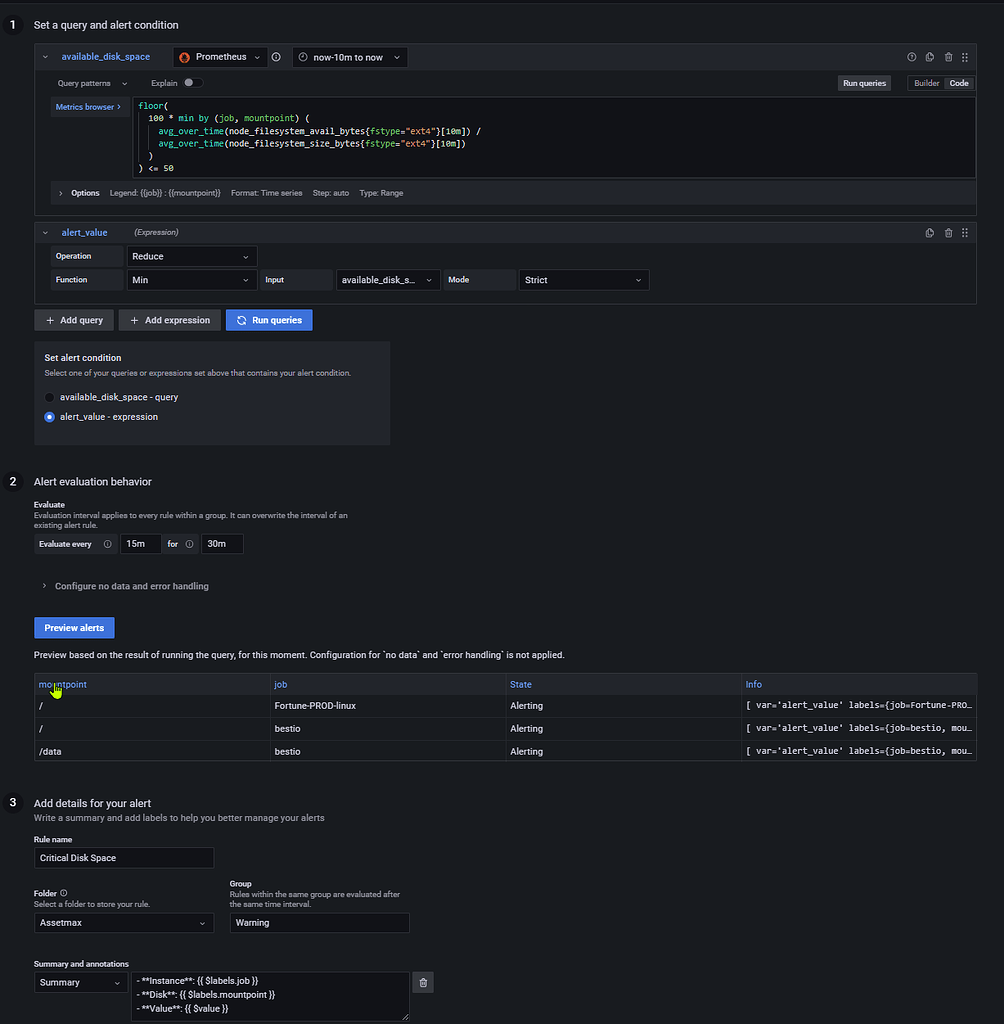
Task: Delete the alert_value expression with trash icon
Action: 948,232
